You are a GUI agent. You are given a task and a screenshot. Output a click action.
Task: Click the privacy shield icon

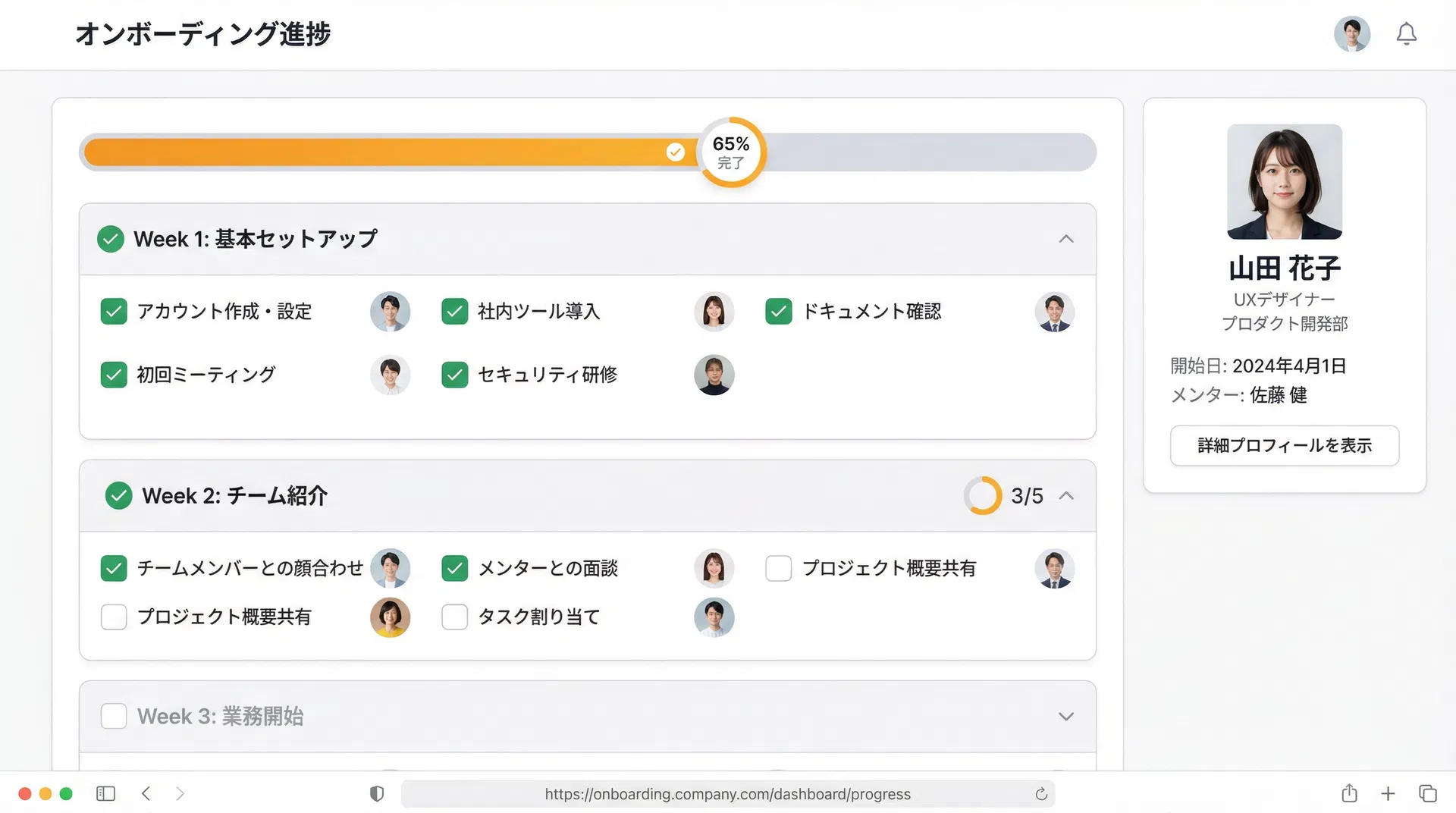(377, 794)
